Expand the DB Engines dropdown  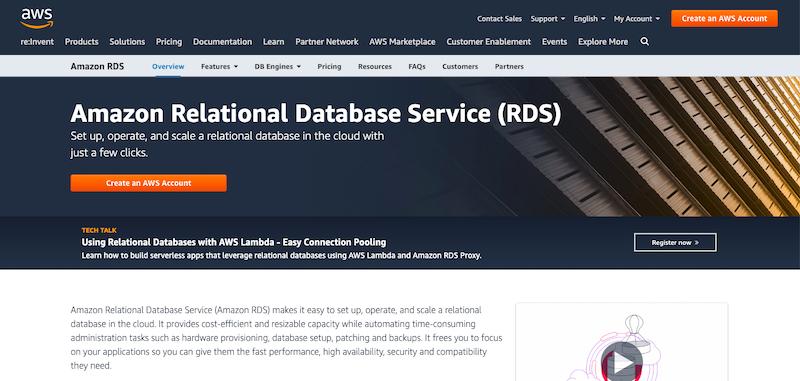[x=278, y=66]
